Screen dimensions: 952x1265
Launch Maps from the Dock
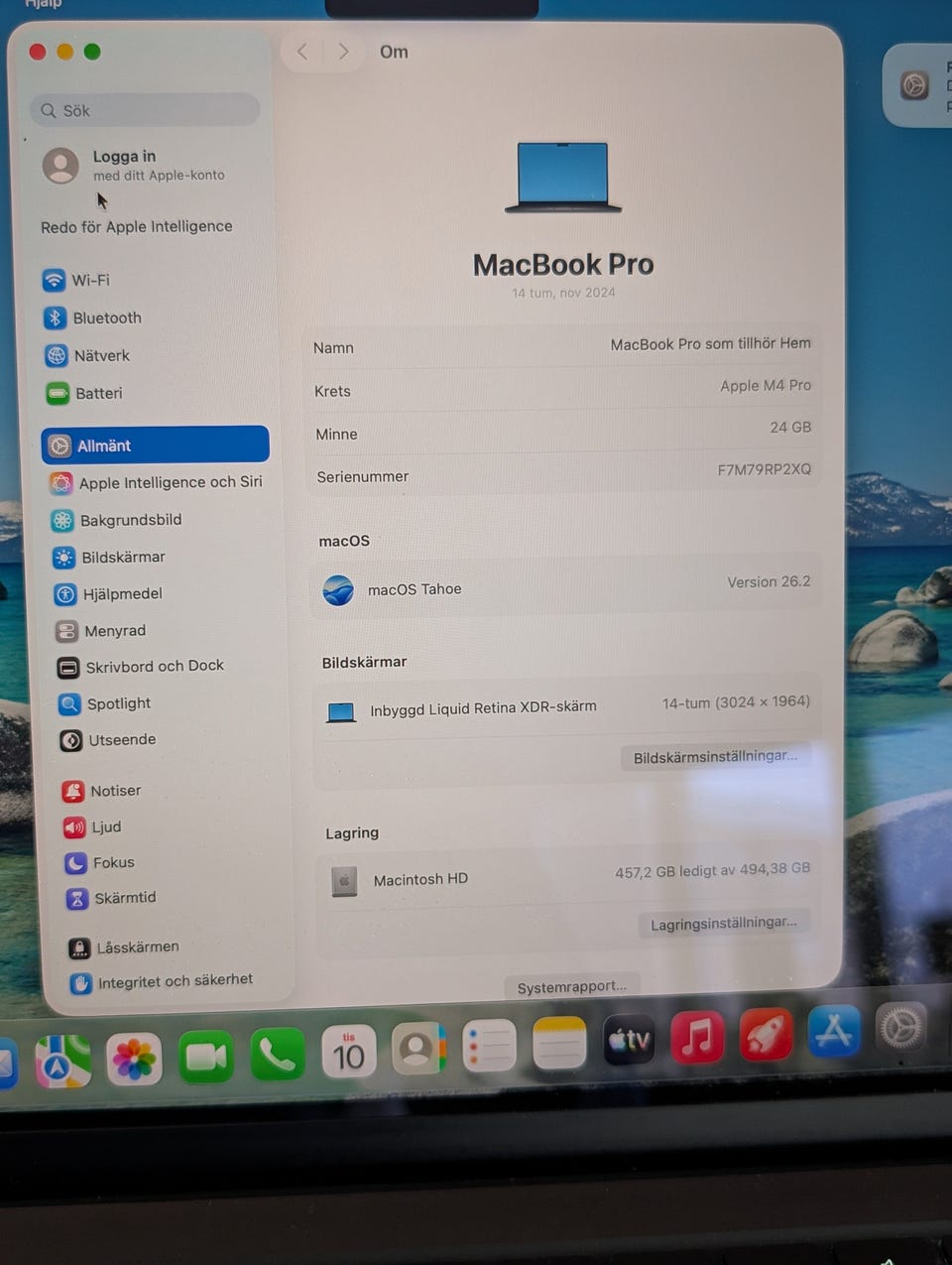pos(62,1060)
